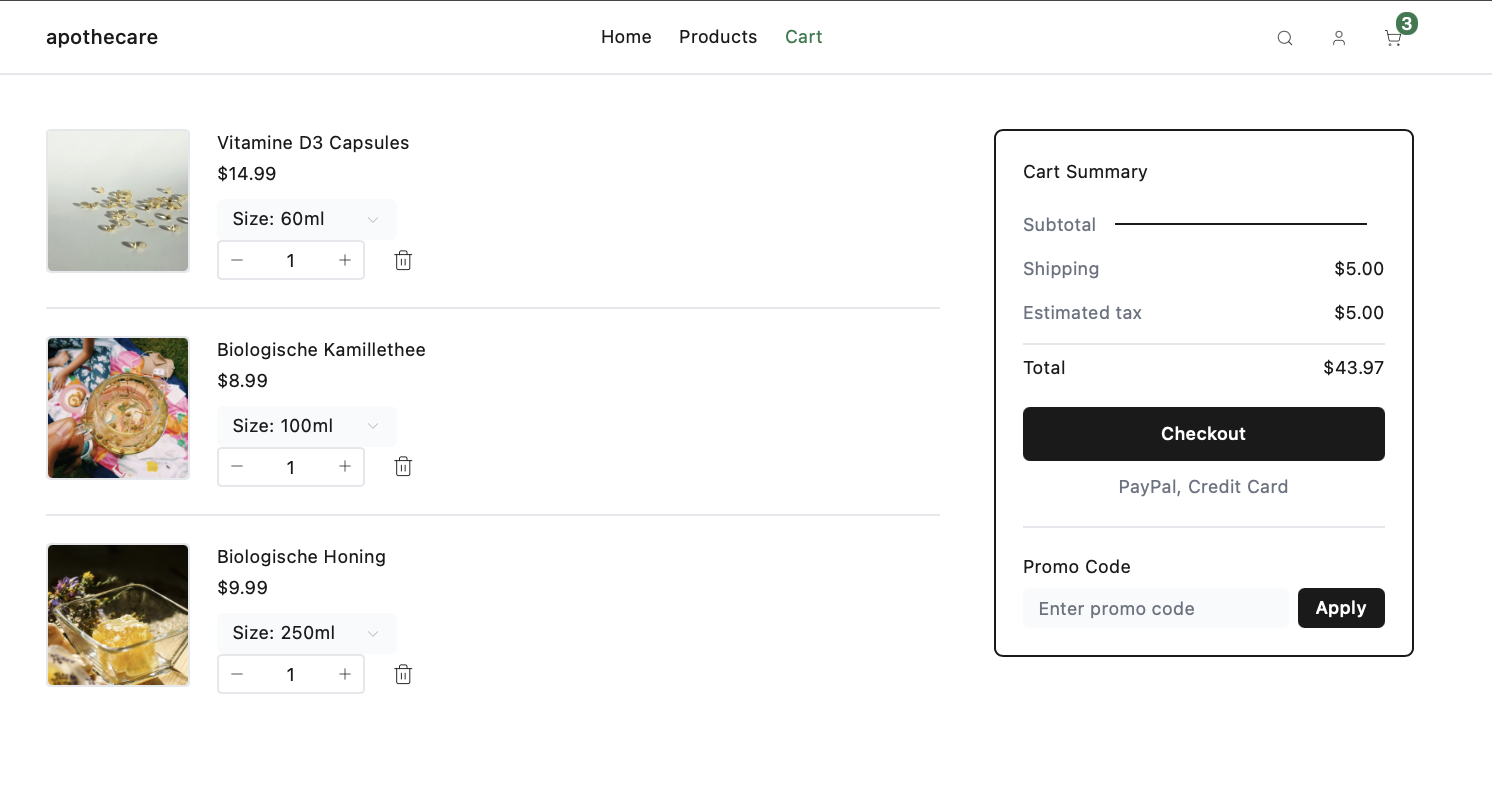The image size is (1492, 787).
Task: Remove Biologische Honing using trash icon
Action: tap(403, 674)
